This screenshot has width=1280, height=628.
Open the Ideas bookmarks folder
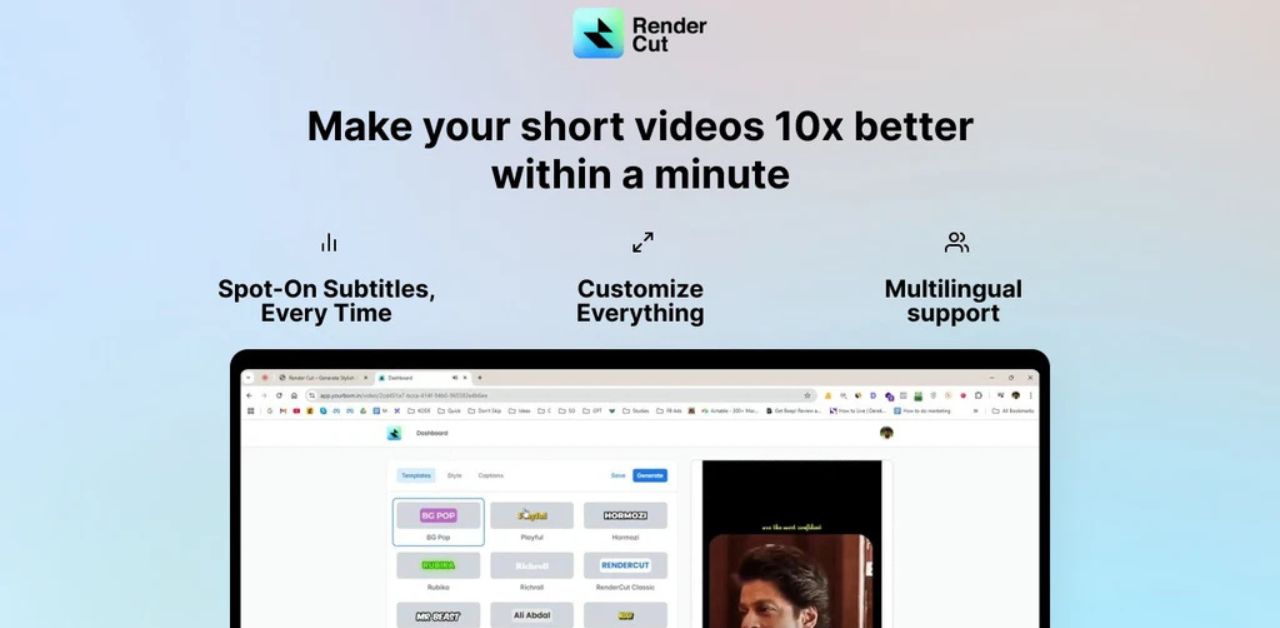[x=520, y=410]
